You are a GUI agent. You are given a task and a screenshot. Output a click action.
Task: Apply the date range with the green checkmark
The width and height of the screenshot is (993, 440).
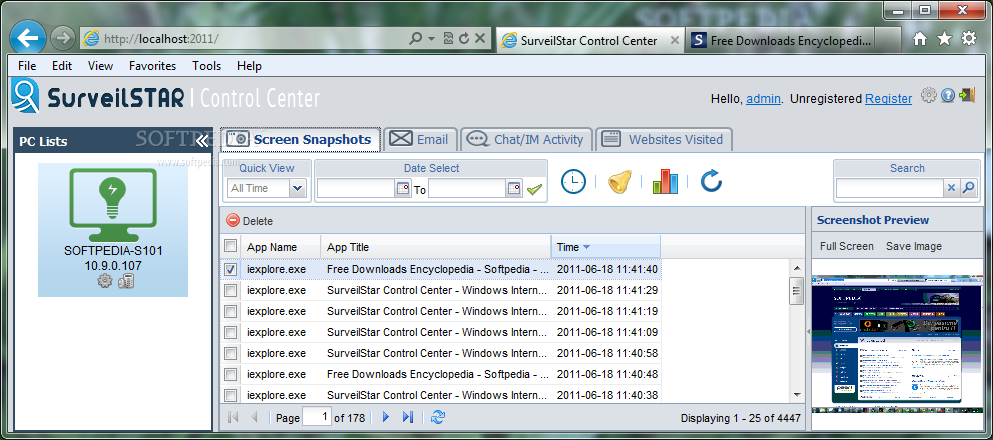534,189
